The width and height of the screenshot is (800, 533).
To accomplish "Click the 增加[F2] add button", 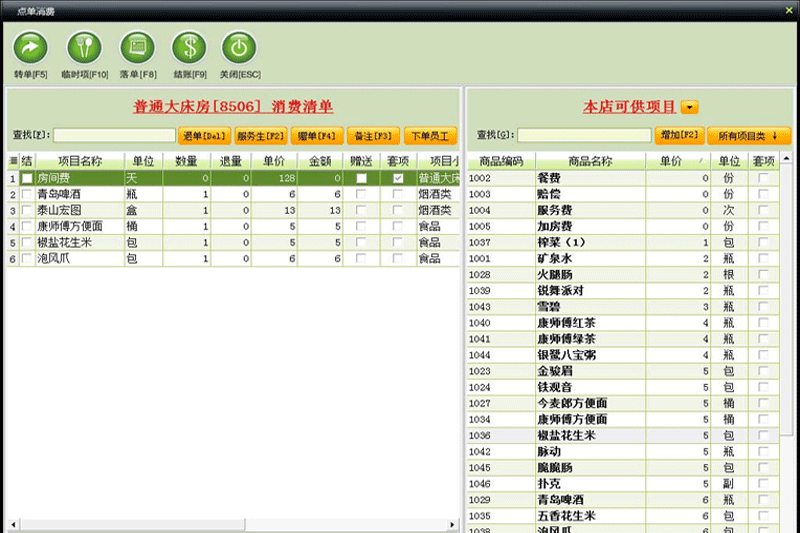I will 680,135.
